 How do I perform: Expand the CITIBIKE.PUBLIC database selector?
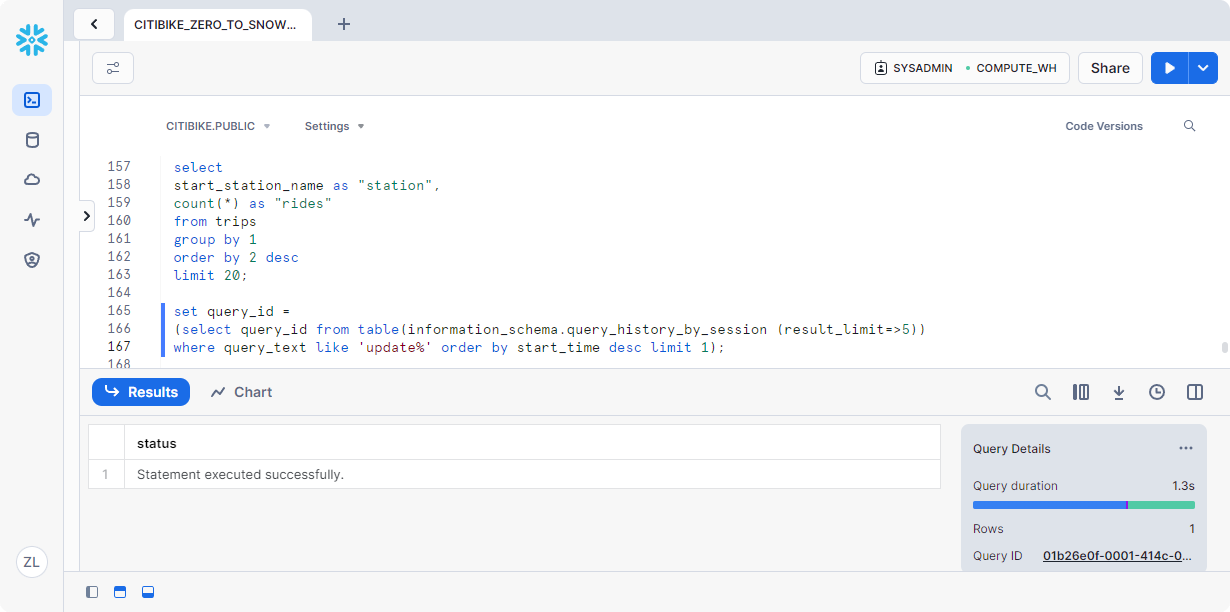pos(217,126)
